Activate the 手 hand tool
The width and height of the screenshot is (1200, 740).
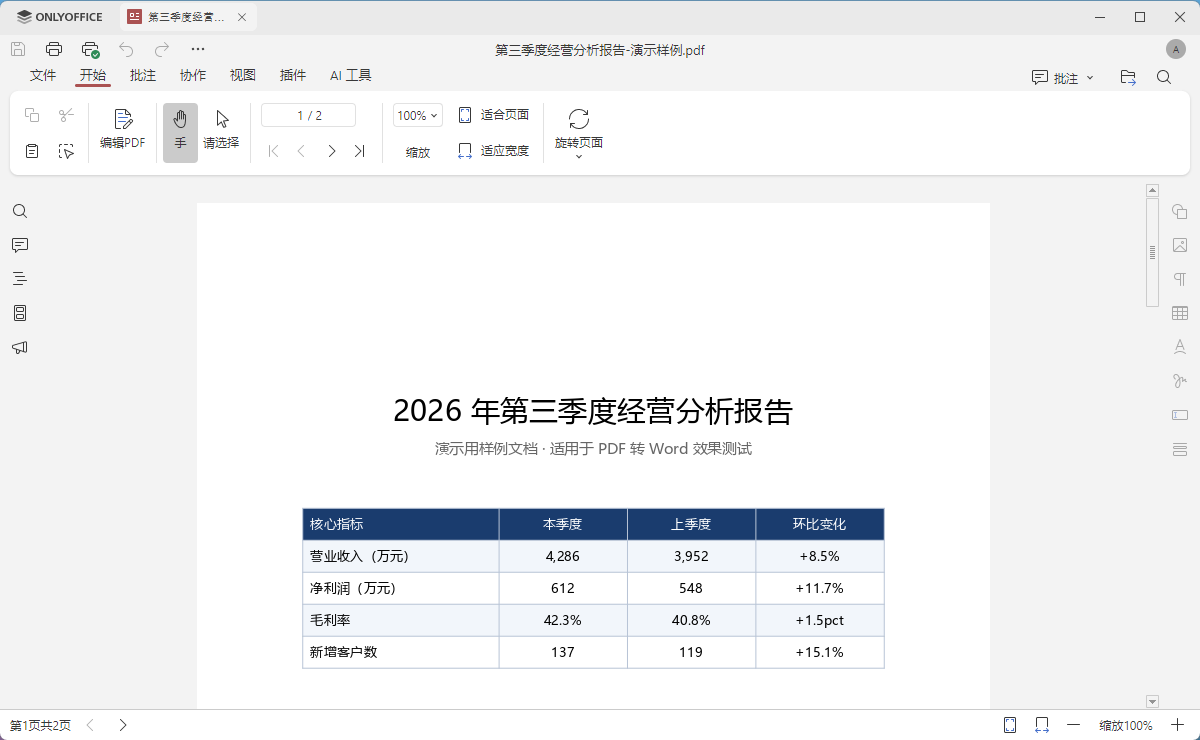coord(180,132)
